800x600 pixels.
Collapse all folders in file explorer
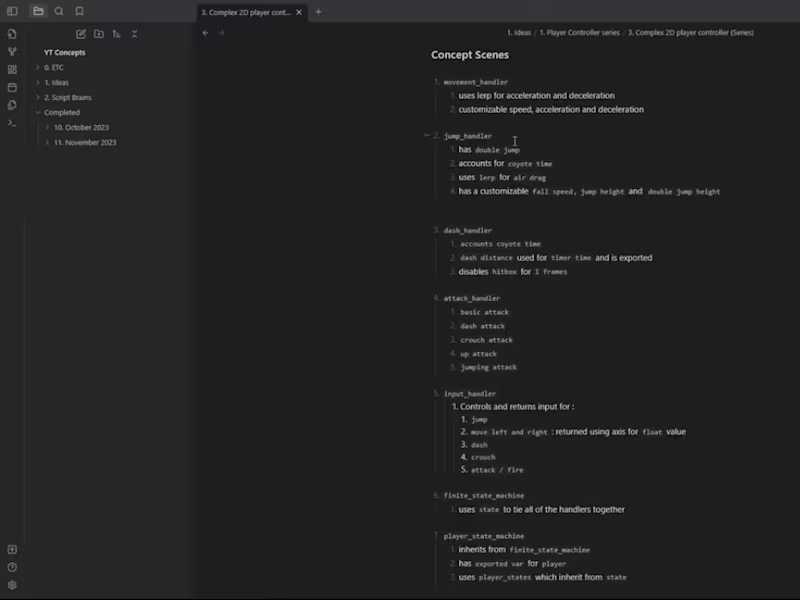pos(135,34)
